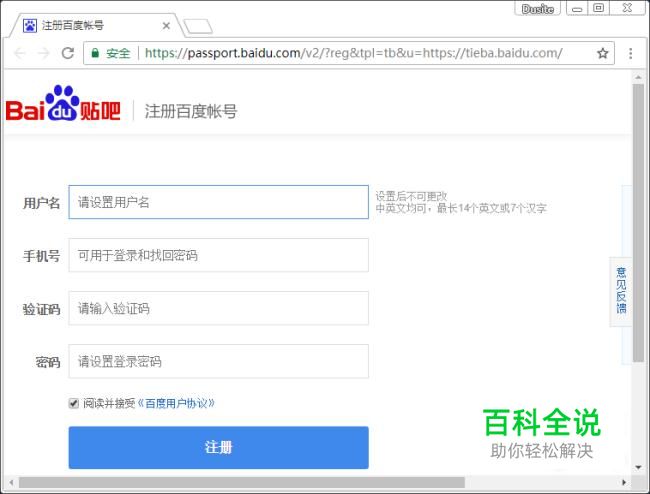Click the 安全 secure label
The width and height of the screenshot is (650, 494).
coord(118,53)
